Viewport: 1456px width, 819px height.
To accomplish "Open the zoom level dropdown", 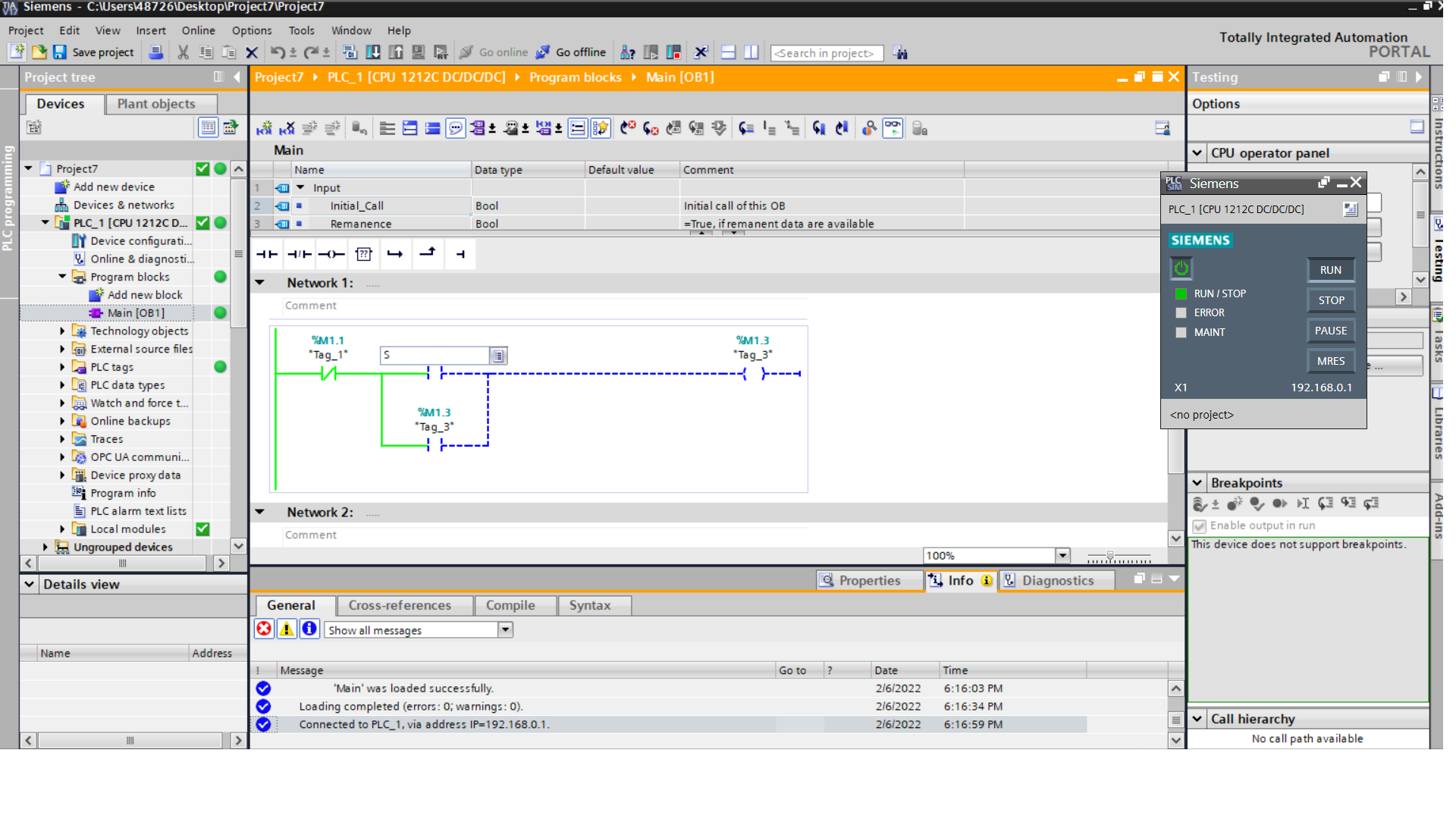I will (x=1062, y=556).
